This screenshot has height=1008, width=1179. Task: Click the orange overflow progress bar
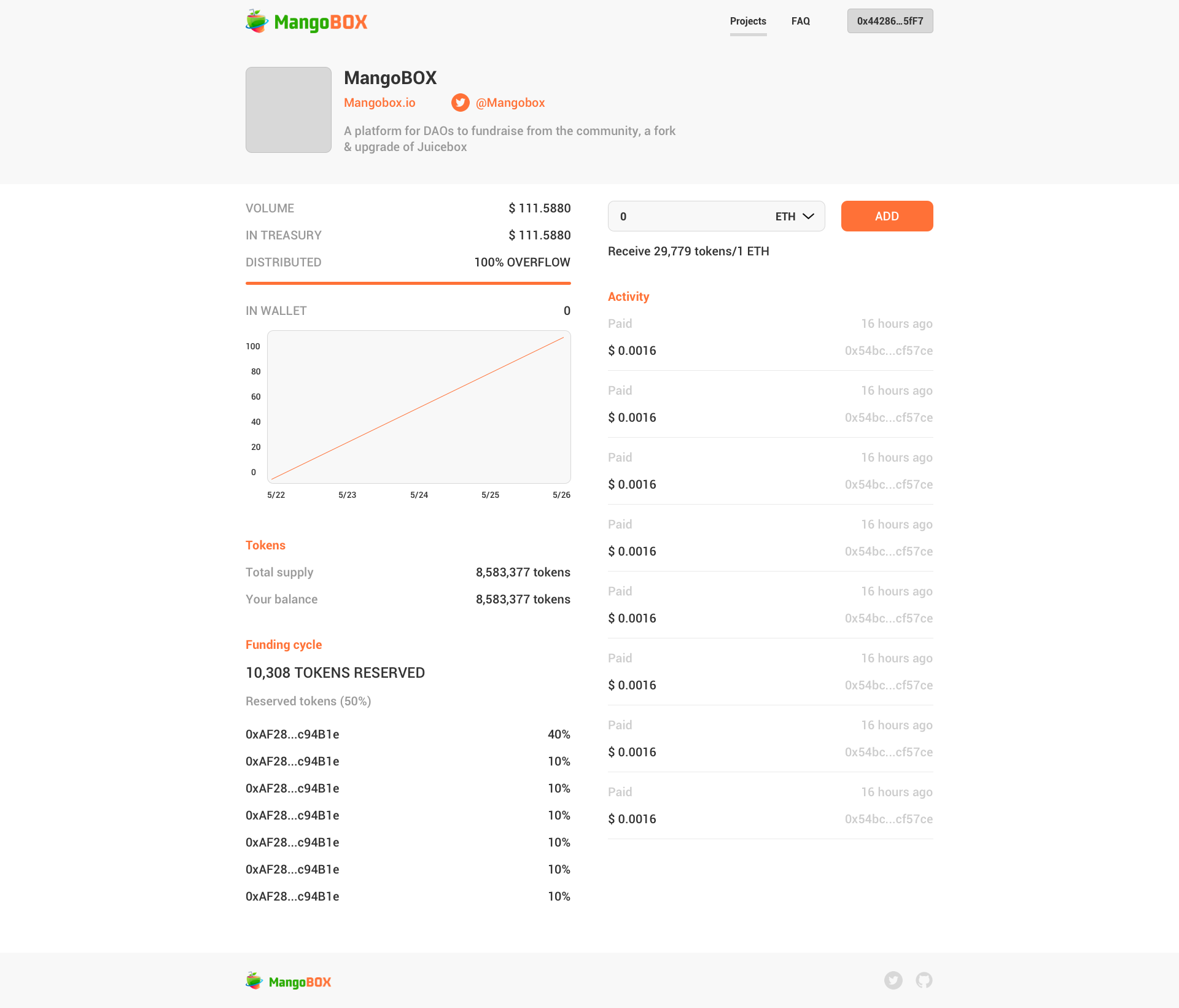point(408,283)
